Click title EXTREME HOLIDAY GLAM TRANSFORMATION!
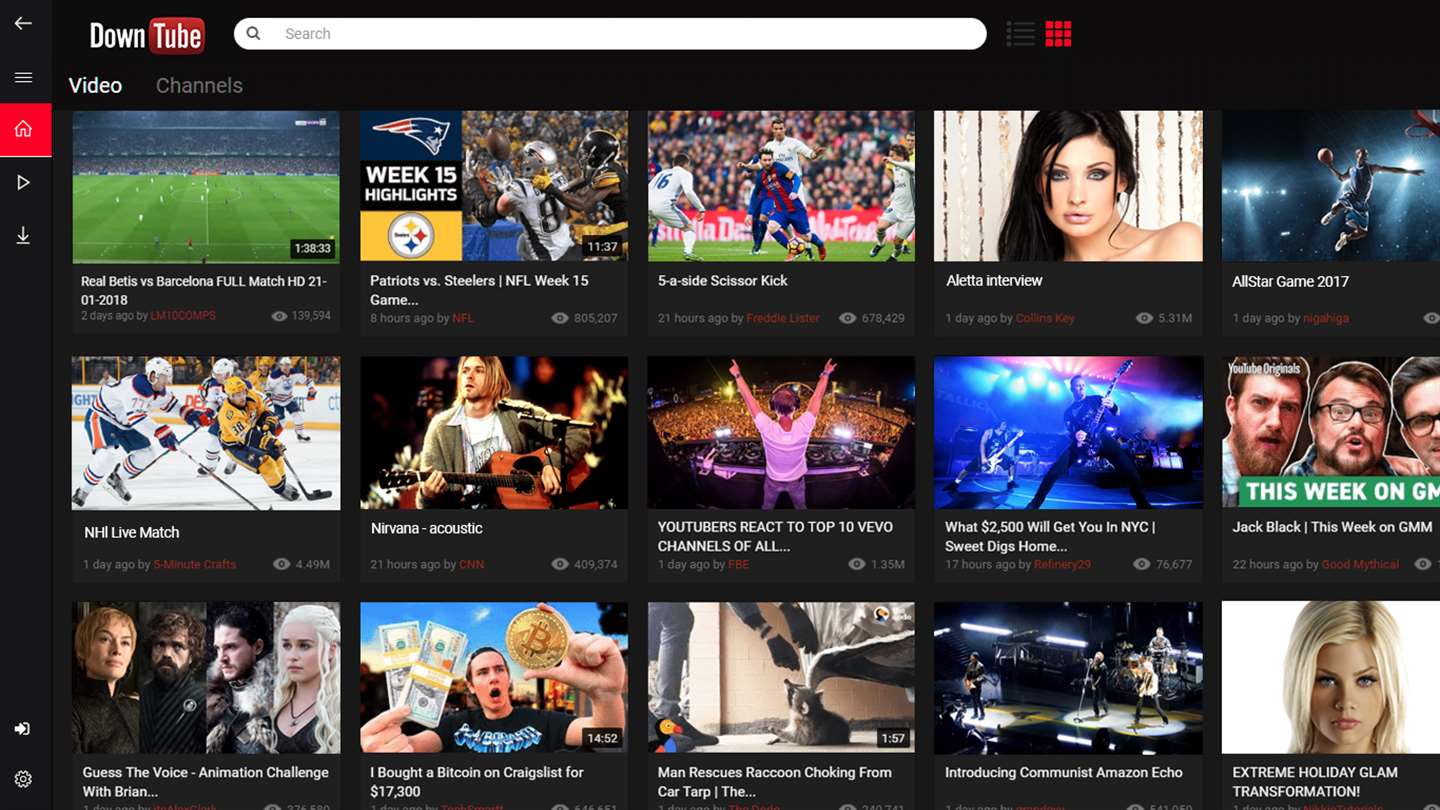 pyautogui.click(x=1315, y=782)
